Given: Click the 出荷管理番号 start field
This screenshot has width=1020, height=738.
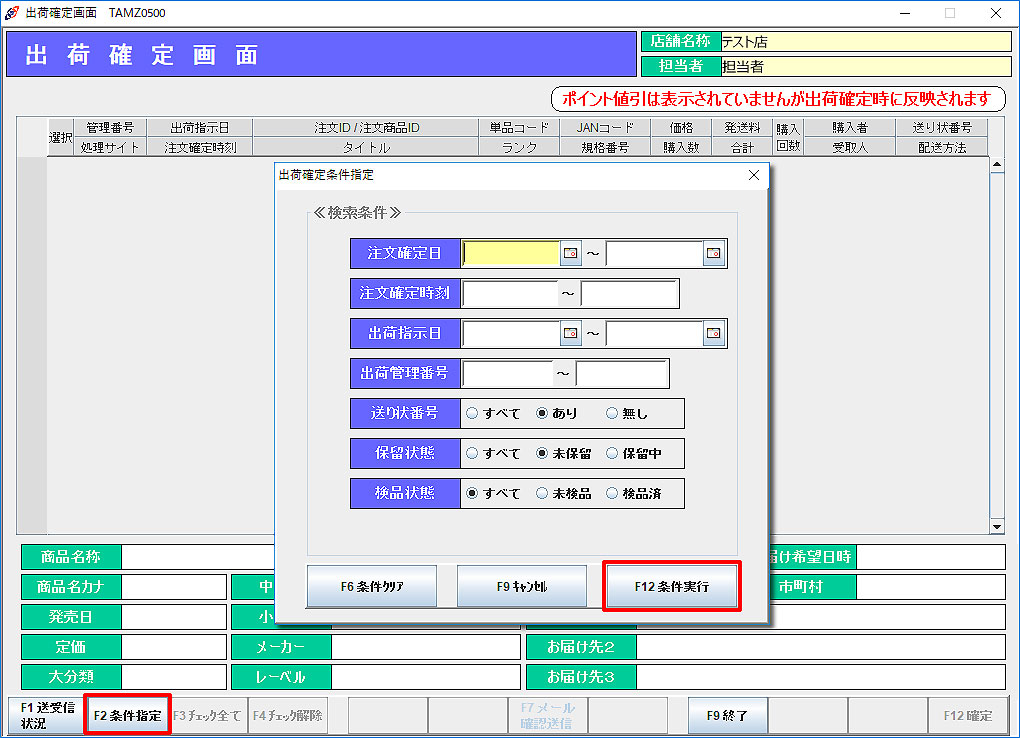Looking at the screenshot, I should 507,374.
